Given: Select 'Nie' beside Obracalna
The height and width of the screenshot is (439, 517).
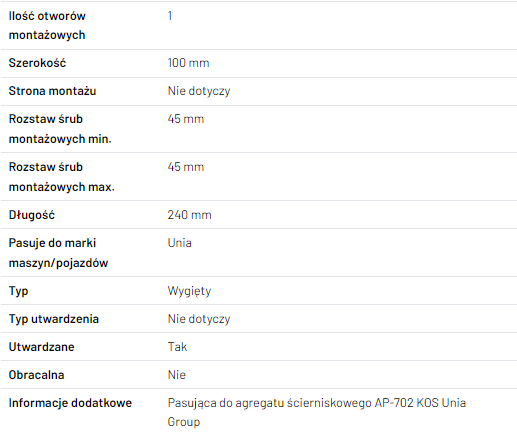Looking at the screenshot, I should [176, 375].
